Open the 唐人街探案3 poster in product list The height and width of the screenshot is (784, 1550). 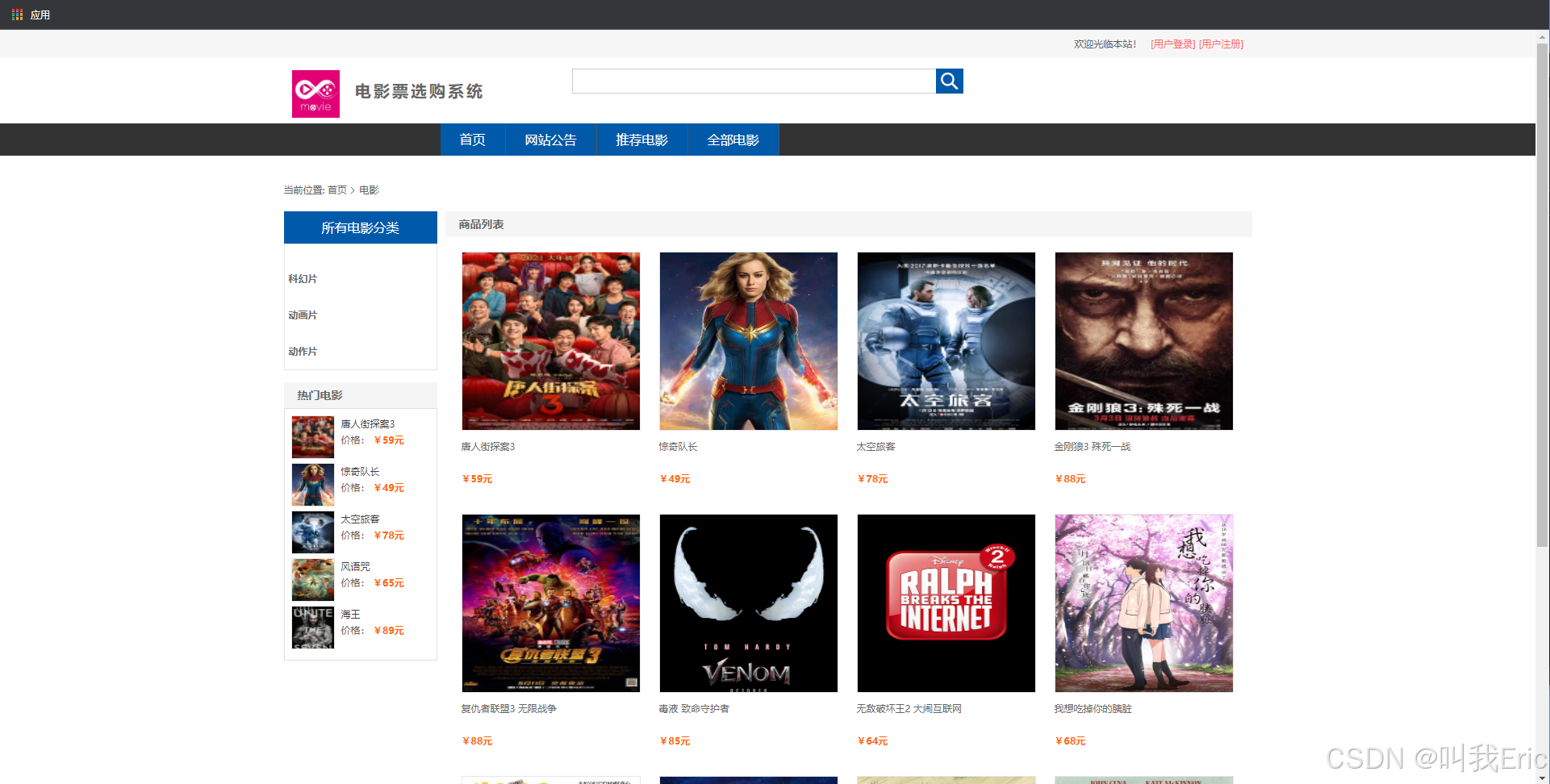551,341
